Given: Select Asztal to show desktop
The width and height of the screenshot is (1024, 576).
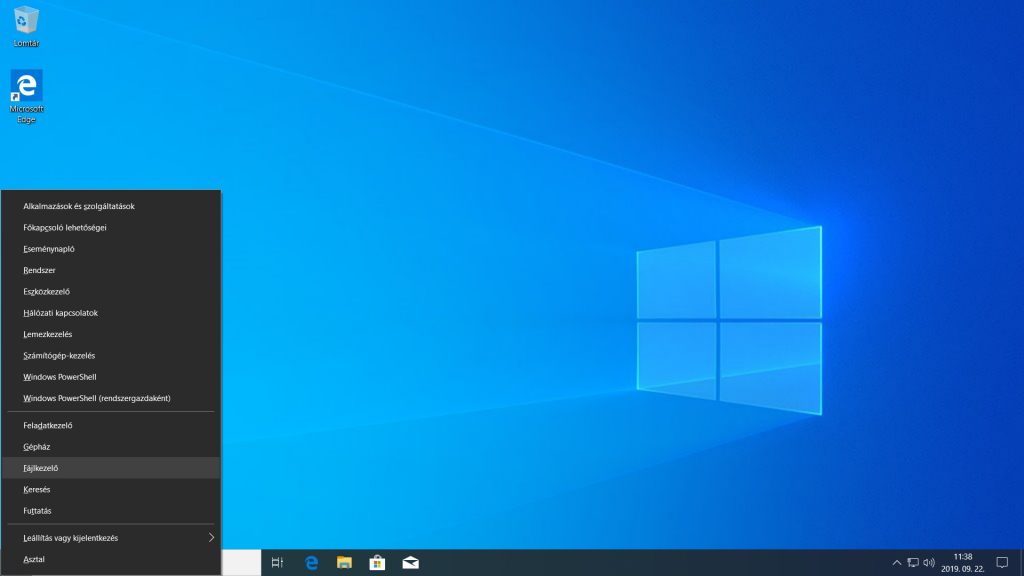Looking at the screenshot, I should 111,560.
